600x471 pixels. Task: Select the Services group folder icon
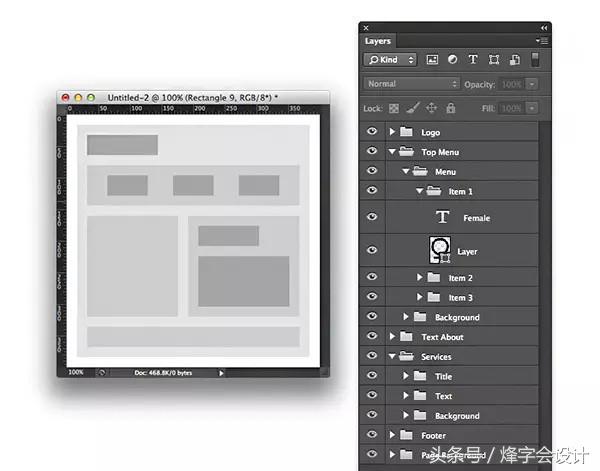406,356
